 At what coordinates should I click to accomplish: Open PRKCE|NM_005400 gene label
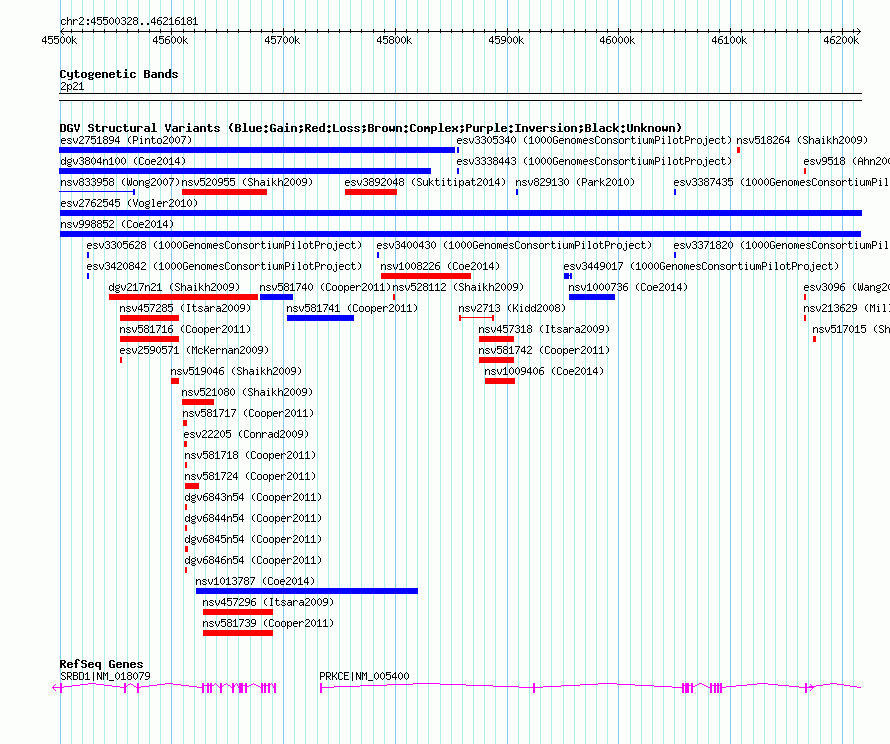pyautogui.click(x=364, y=676)
